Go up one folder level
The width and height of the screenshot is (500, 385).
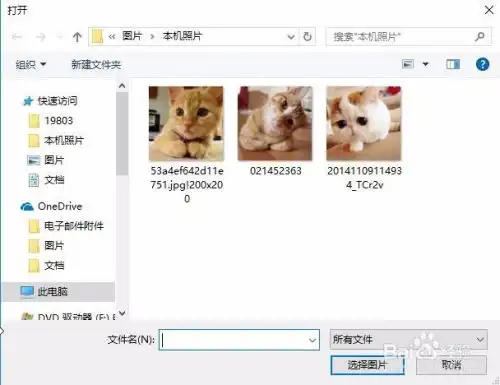[x=77, y=37]
